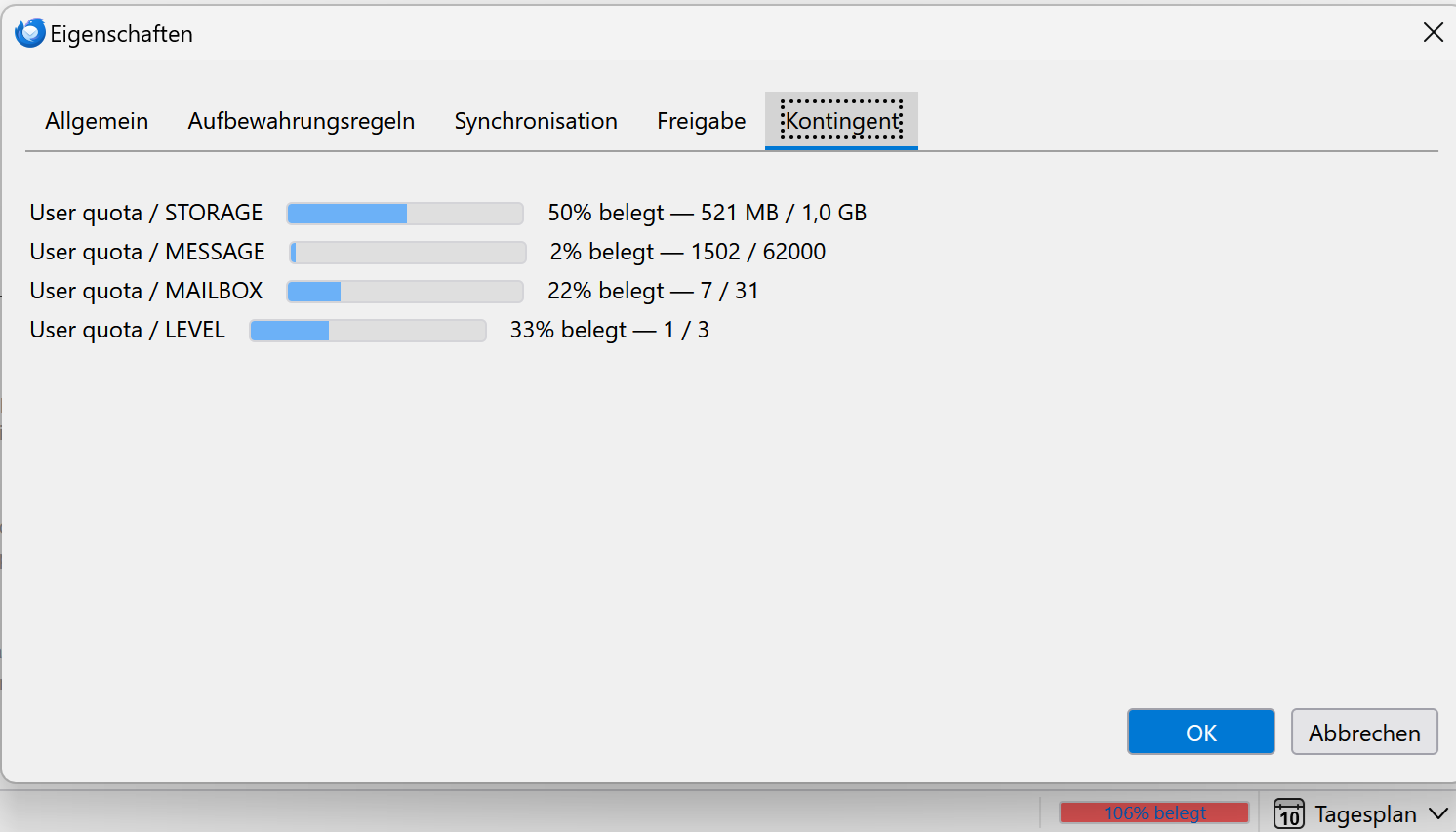Go to the Synchronisation tab
The width and height of the screenshot is (1456, 832).
tap(536, 121)
